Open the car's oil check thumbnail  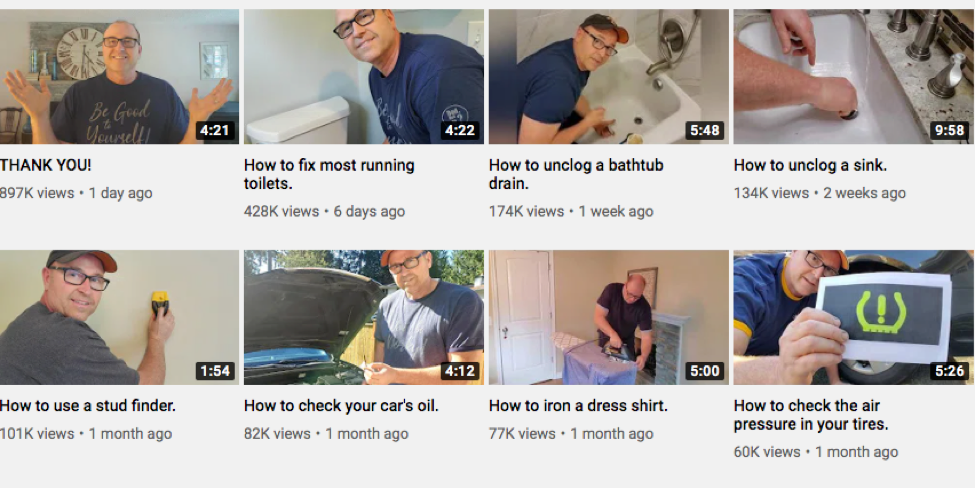(x=364, y=317)
